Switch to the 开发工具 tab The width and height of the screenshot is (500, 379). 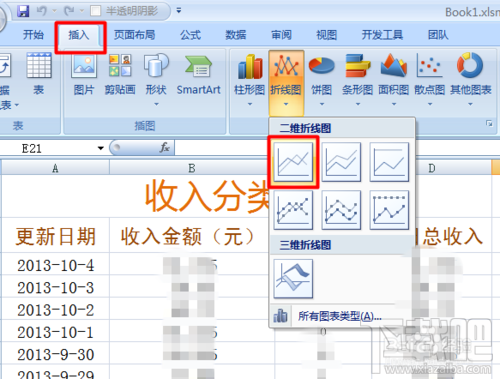tap(382, 35)
